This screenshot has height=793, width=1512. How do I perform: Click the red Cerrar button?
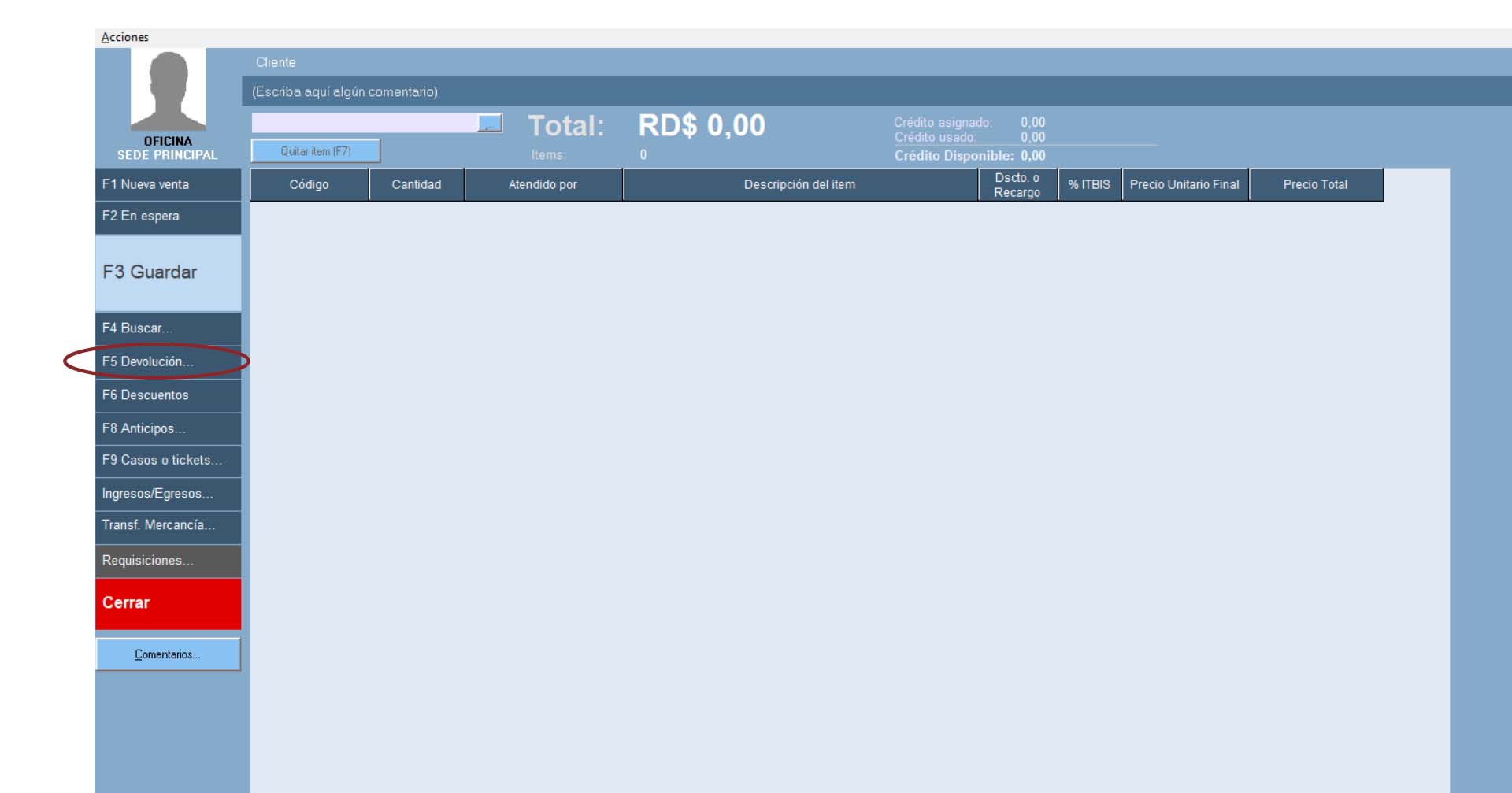click(x=168, y=603)
